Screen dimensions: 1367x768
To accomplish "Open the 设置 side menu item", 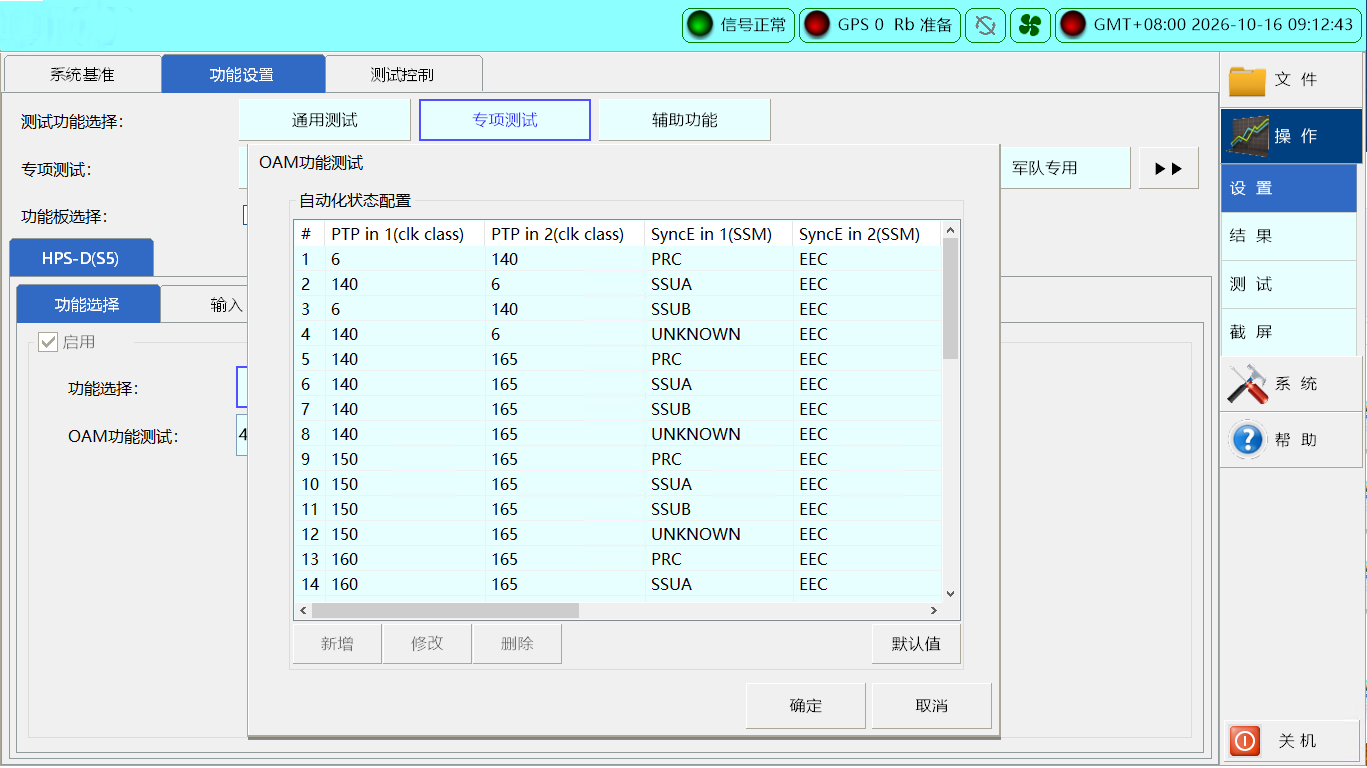I will tap(1288, 188).
